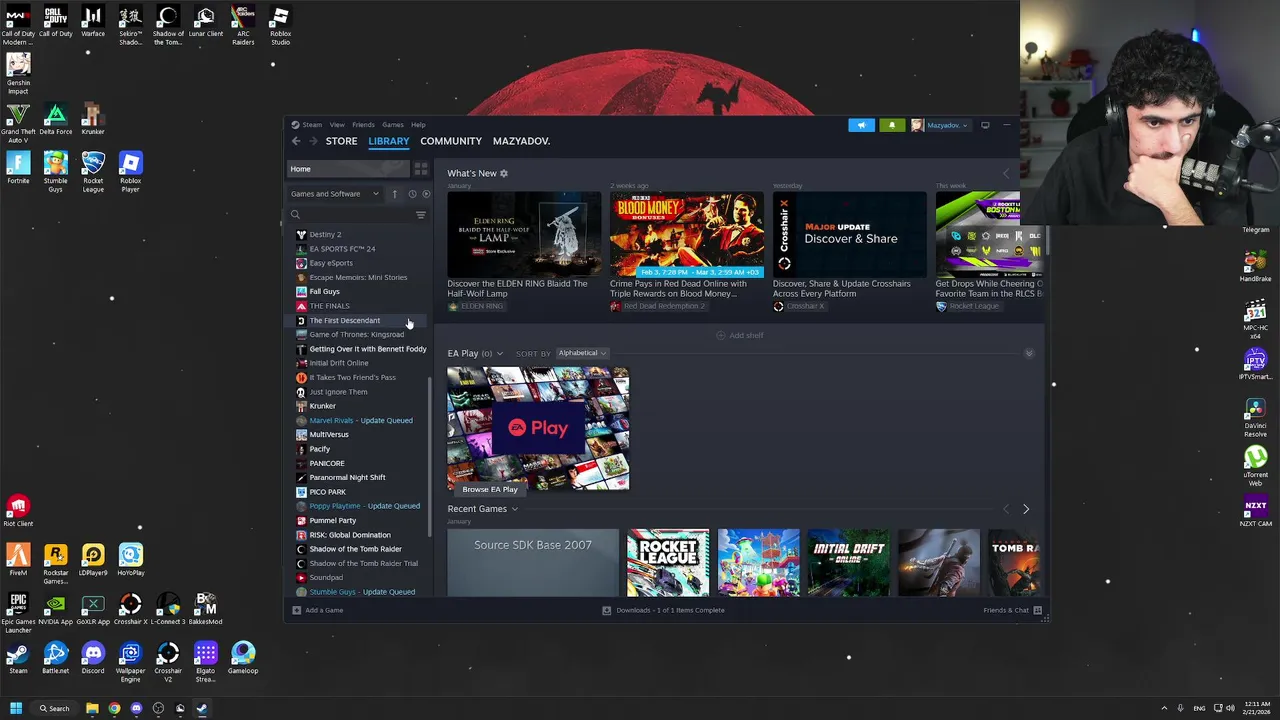Switch to the STORE tab
Screen dimensions: 1280x720
[341, 141]
